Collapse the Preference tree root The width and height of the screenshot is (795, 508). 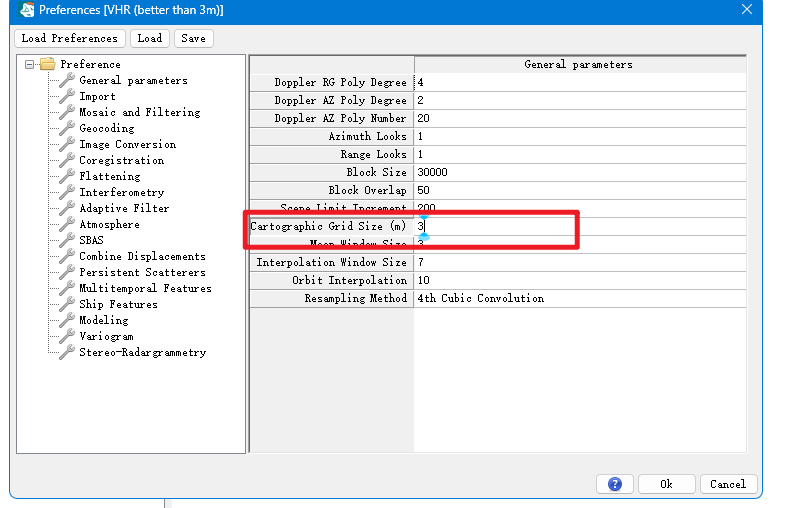tap(29, 64)
